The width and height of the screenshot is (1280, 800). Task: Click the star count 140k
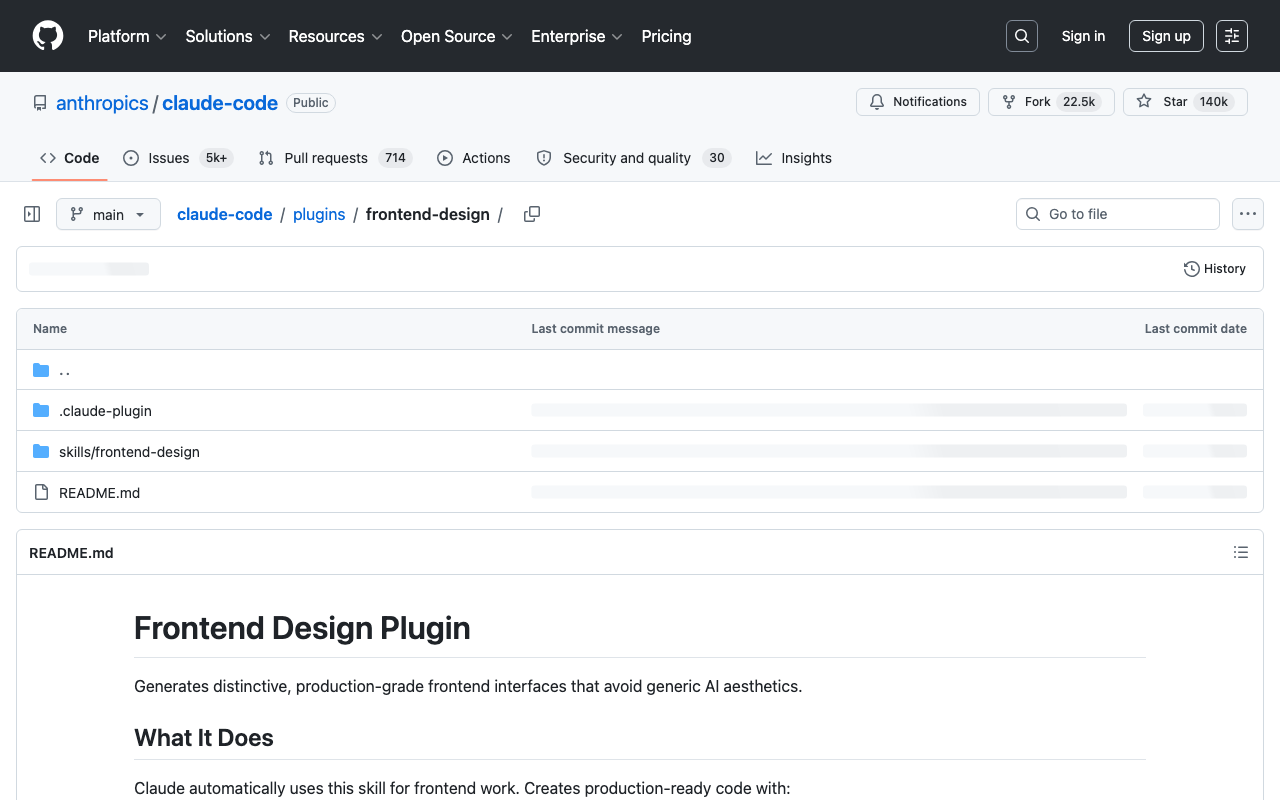coord(1214,102)
